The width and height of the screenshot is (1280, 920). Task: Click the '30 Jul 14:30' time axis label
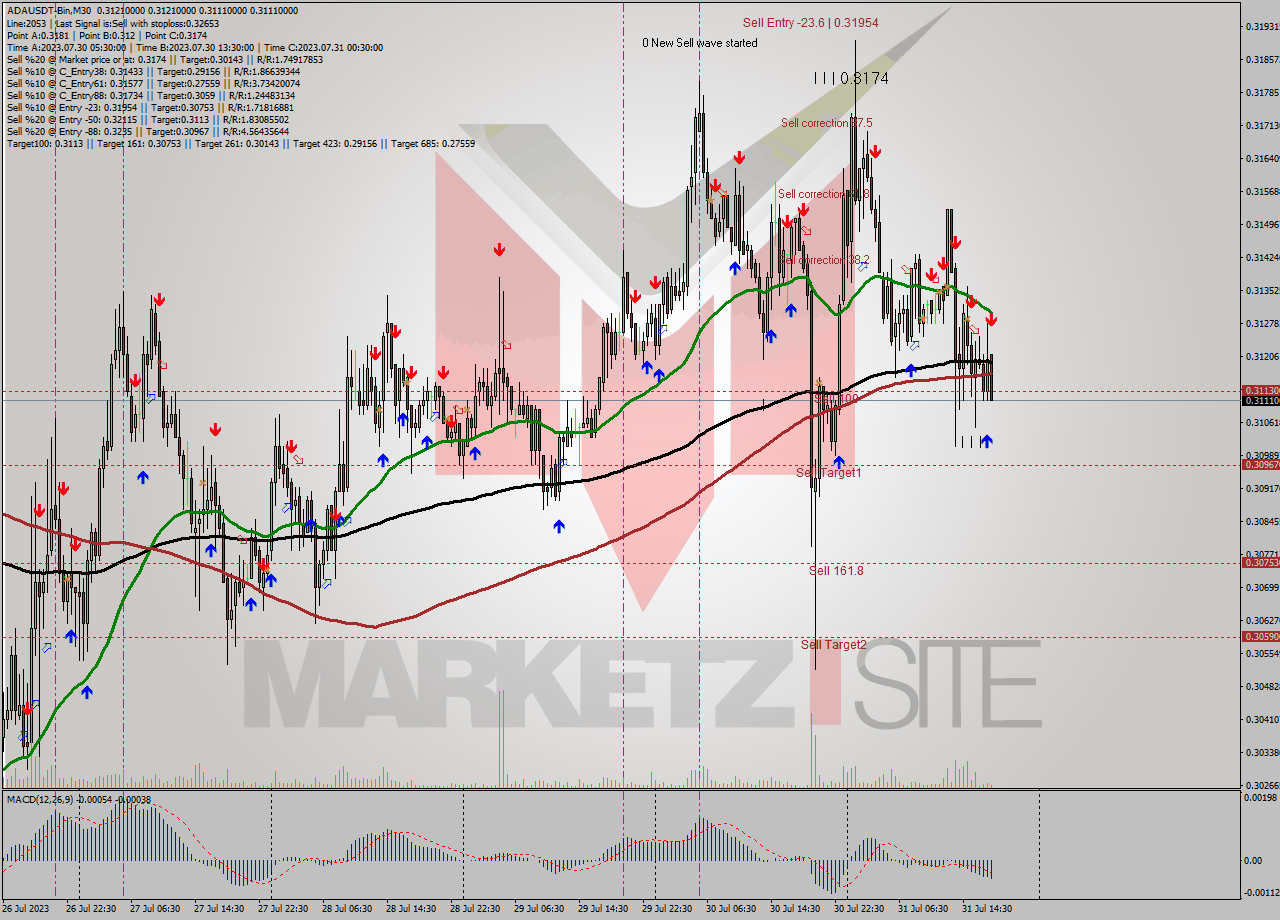pos(795,909)
